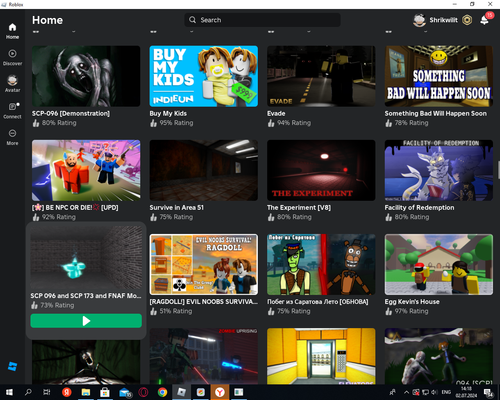
Task: Open the Avatar editor from sidebar
Action: pos(12,84)
